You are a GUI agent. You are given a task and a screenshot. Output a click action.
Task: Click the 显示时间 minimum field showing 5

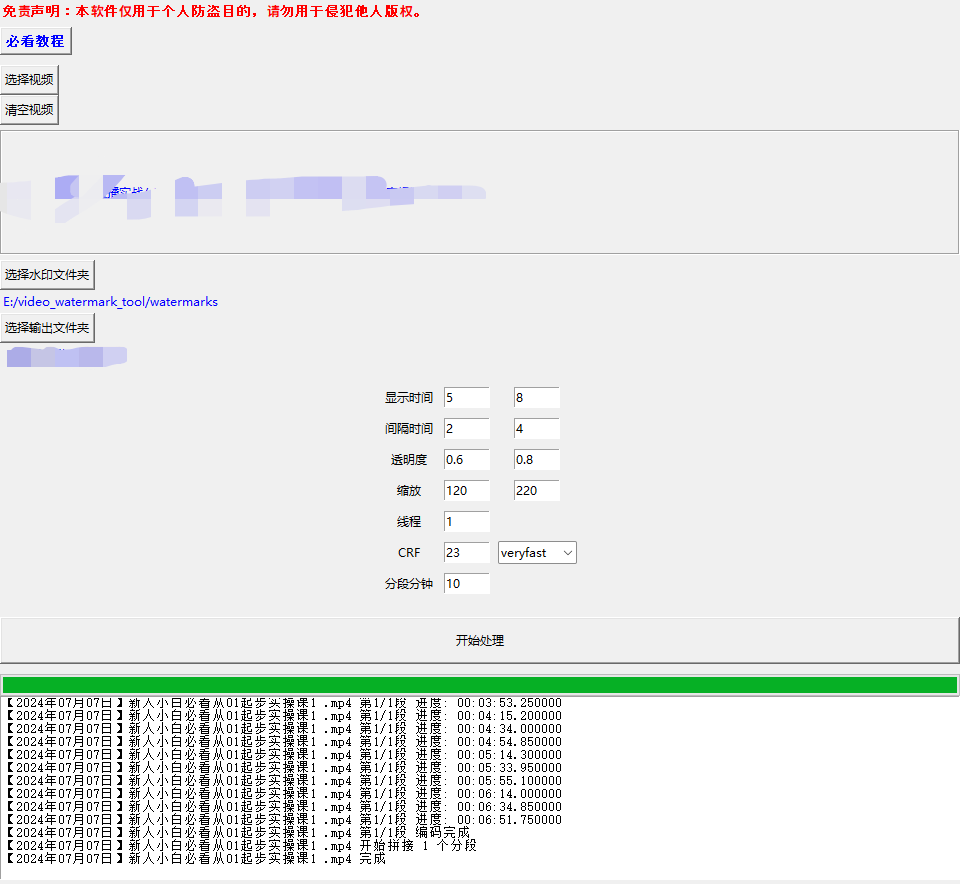click(x=466, y=398)
